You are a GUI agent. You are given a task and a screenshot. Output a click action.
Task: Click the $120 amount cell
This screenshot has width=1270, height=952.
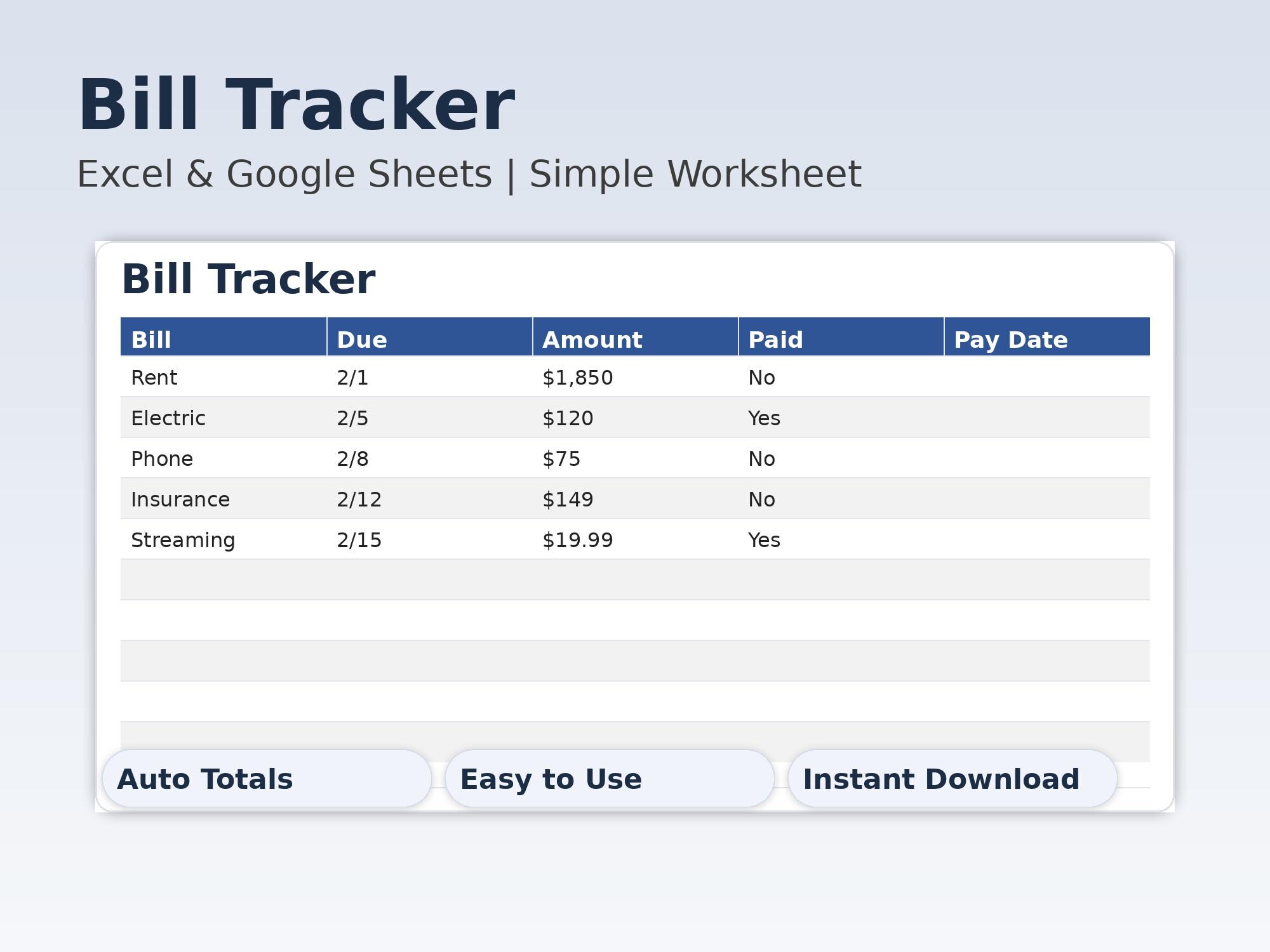(635, 418)
